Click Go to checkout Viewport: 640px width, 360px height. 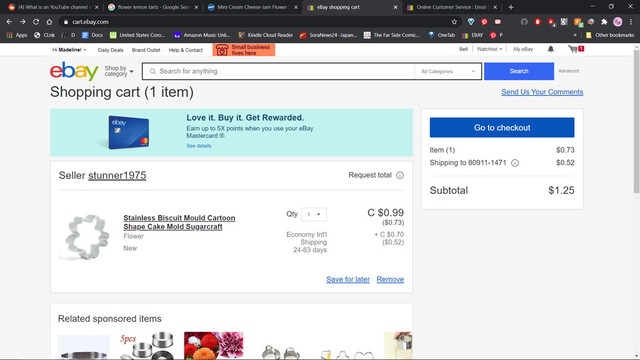[x=502, y=127]
